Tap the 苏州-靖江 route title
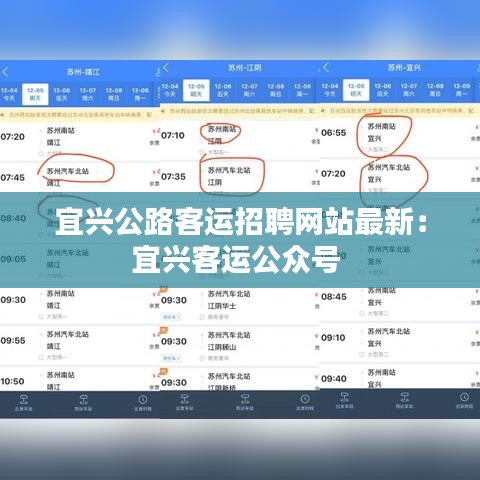 pyautogui.click(x=83, y=72)
